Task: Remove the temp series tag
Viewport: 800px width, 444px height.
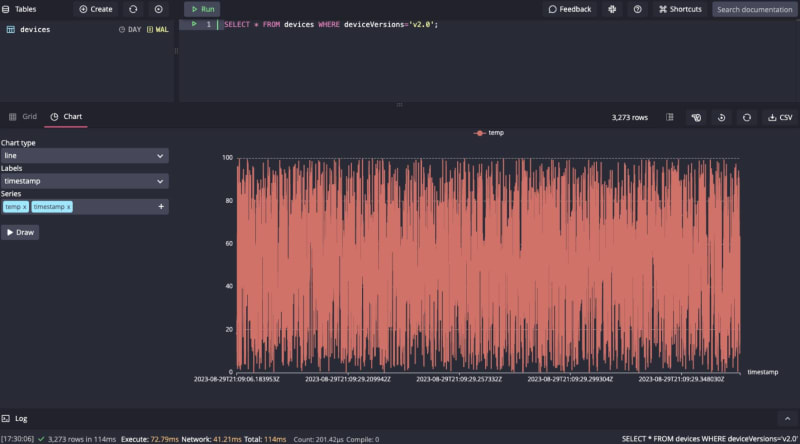Action: click(24, 207)
